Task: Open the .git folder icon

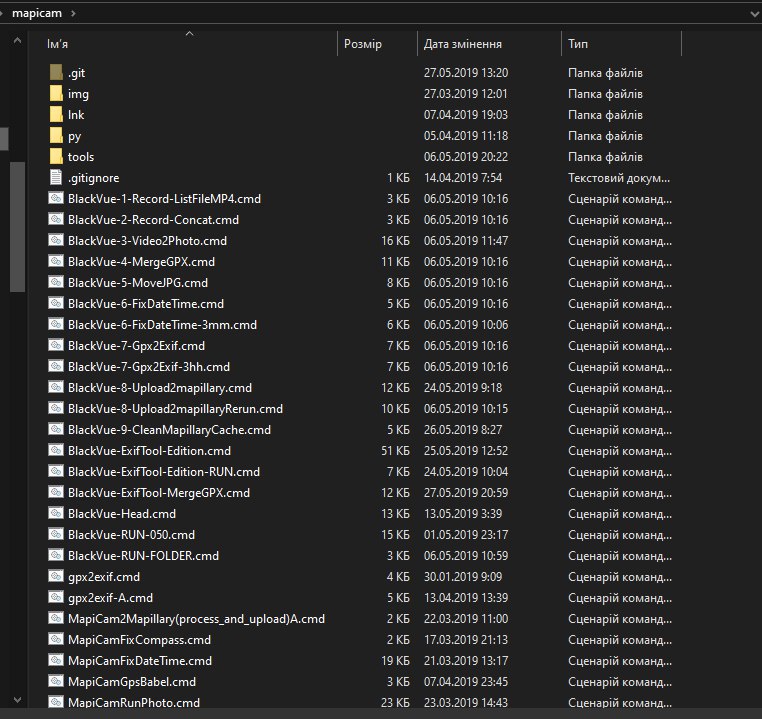Action: [x=56, y=72]
